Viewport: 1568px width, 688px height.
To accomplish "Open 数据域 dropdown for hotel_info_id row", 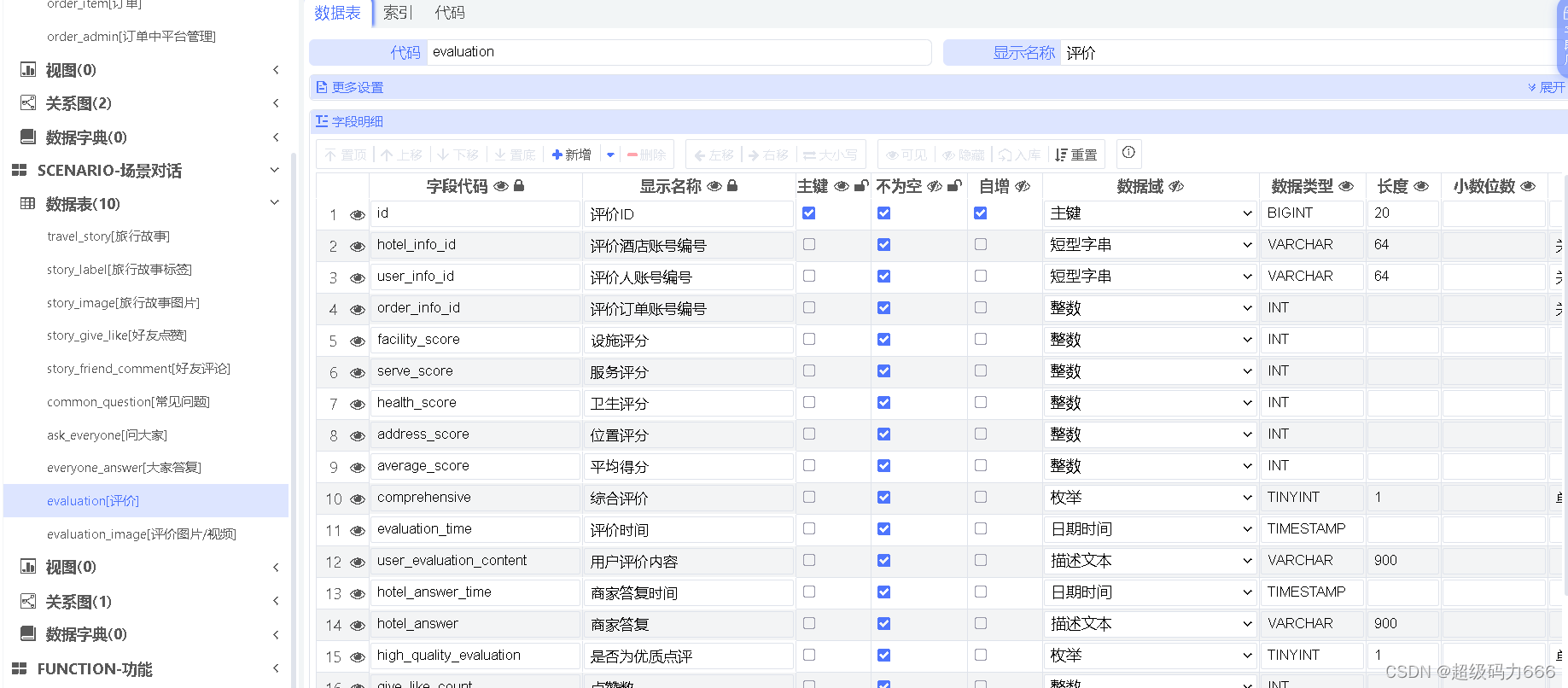I will pyautogui.click(x=1151, y=245).
